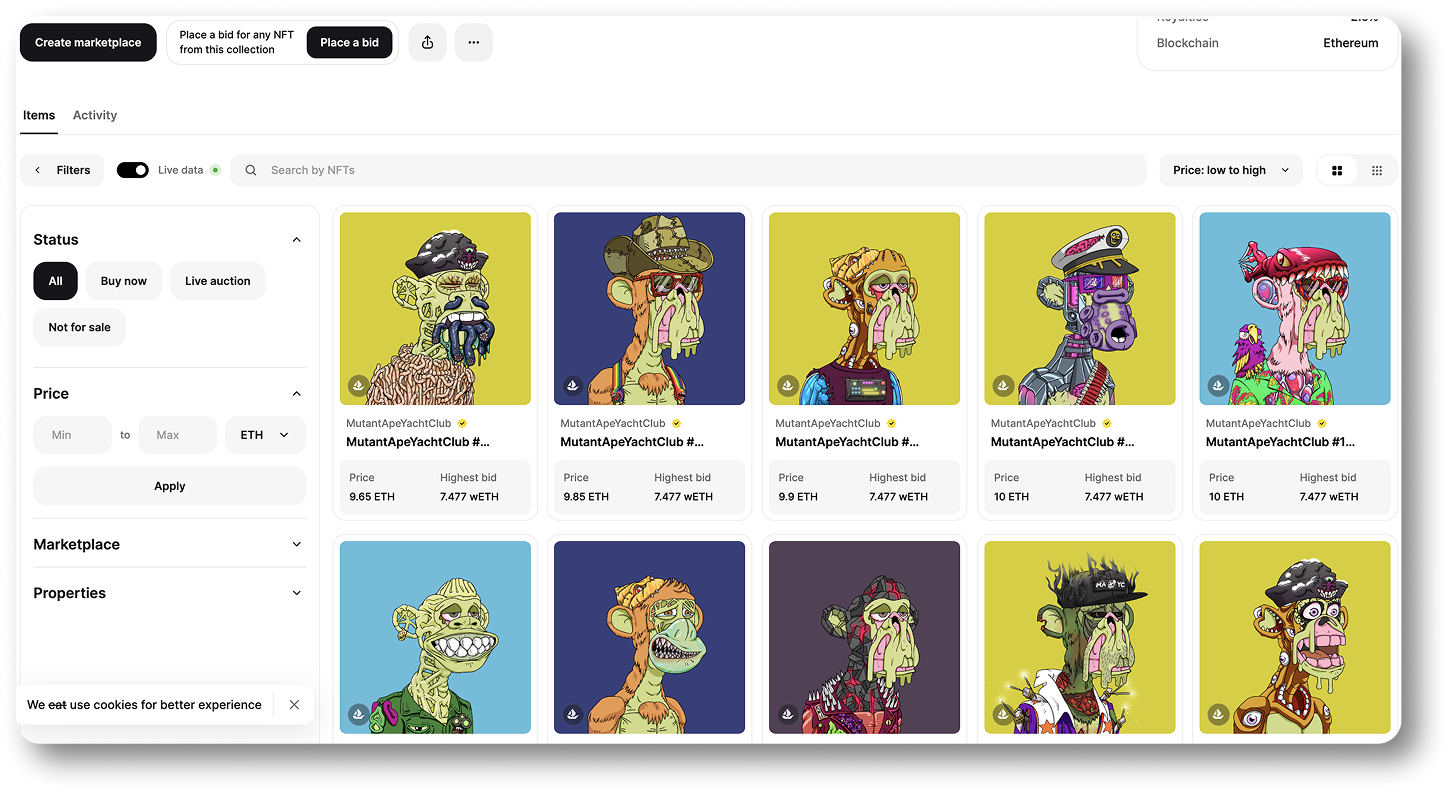Click the 9.85 ETH price value
The image size is (1450, 792).
pyautogui.click(x=586, y=496)
